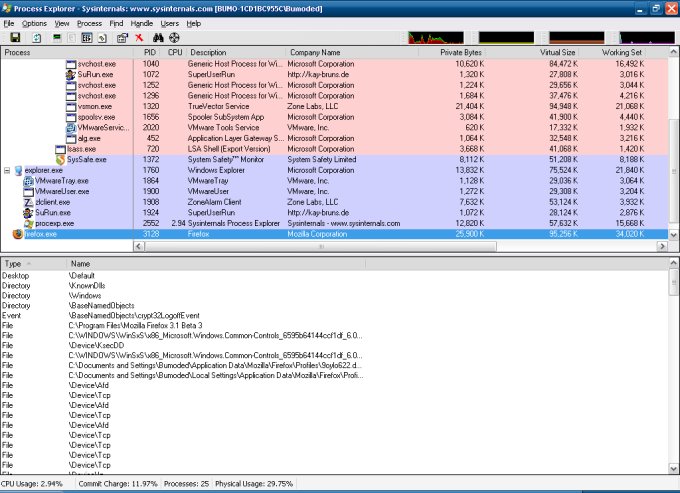The width and height of the screenshot is (680, 493).
Task: Click the Properties toolbar icon
Action: 122,37
